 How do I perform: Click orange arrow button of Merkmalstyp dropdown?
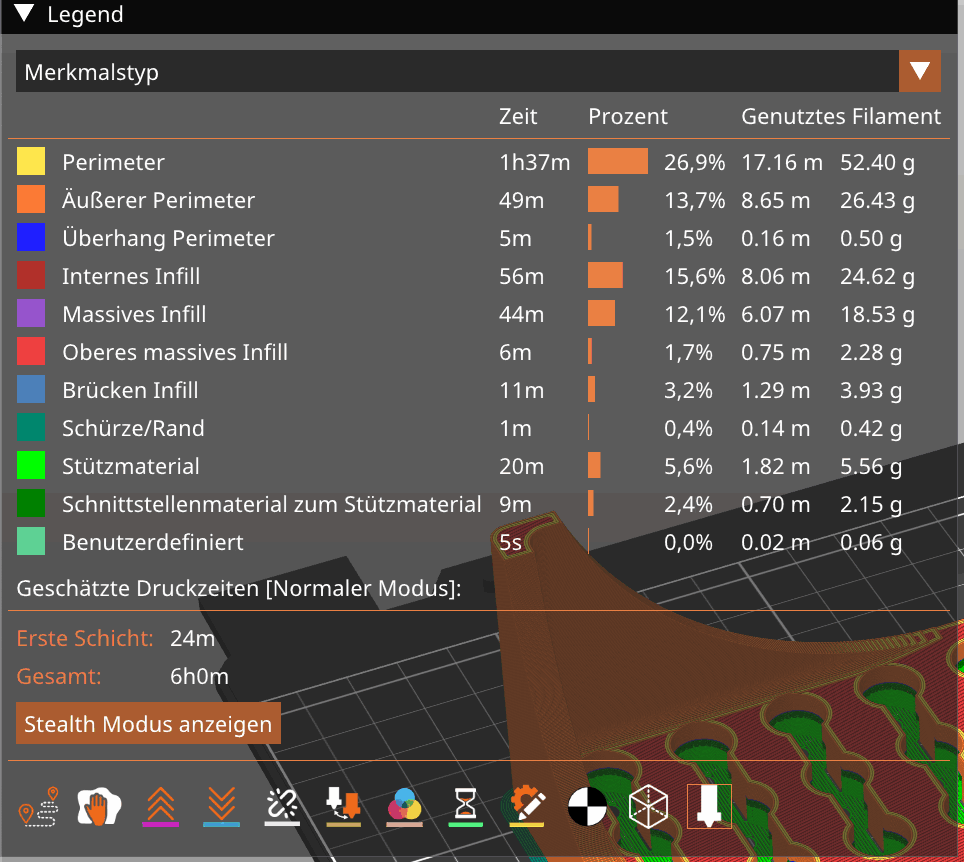[920, 71]
